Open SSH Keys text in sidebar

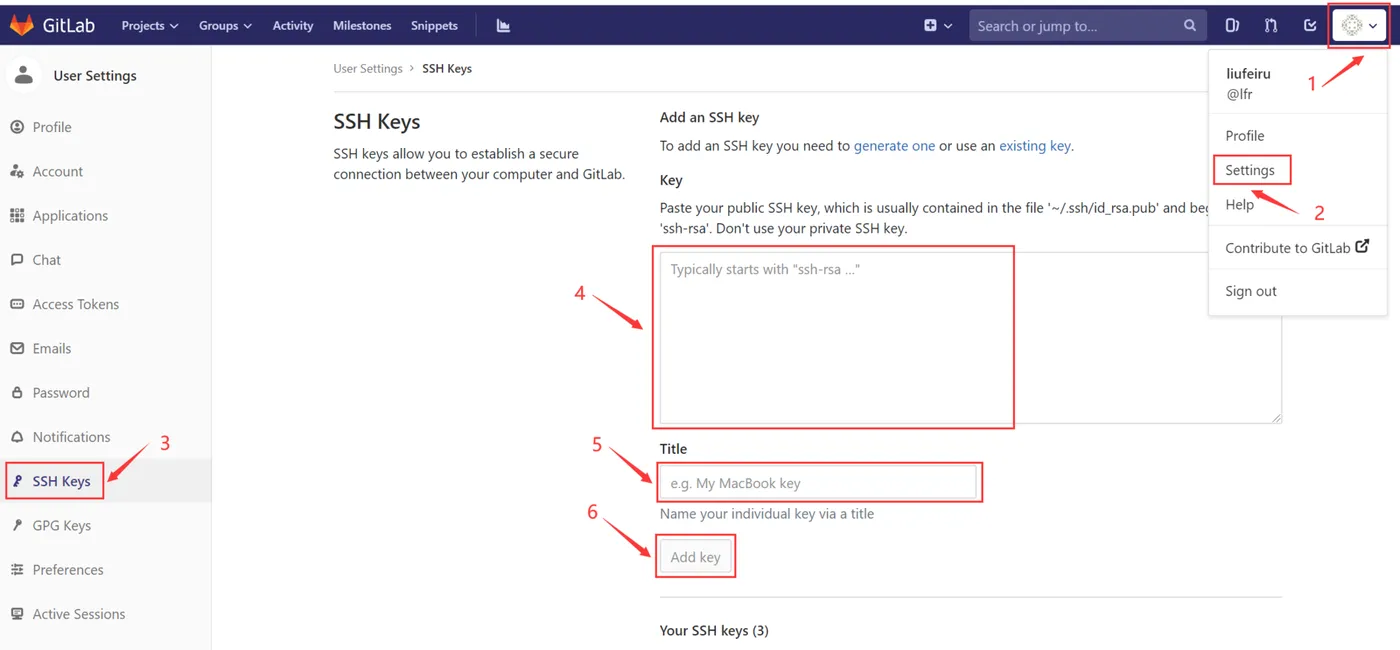point(62,481)
